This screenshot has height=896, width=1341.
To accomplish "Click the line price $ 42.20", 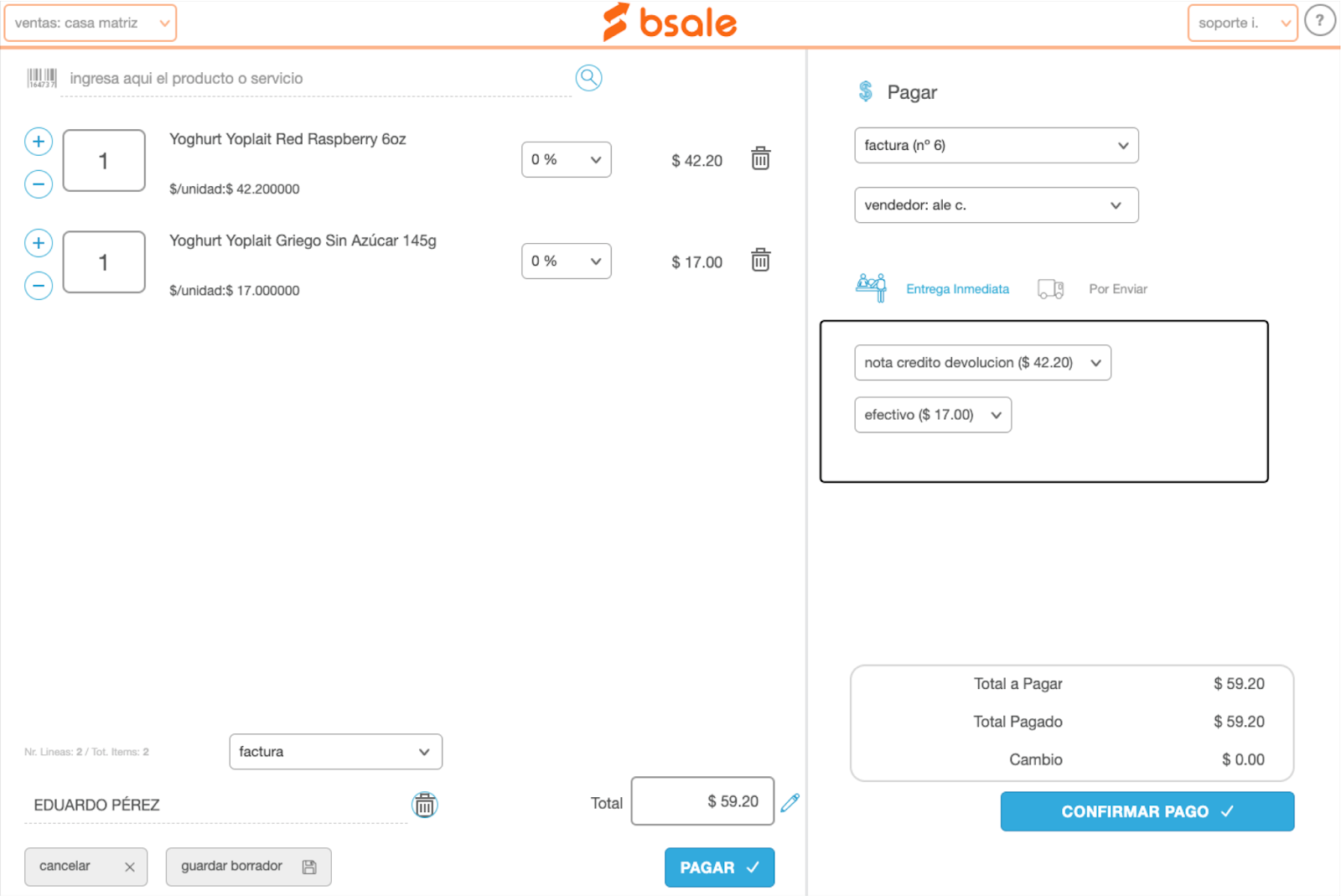I will pyautogui.click(x=696, y=161).
